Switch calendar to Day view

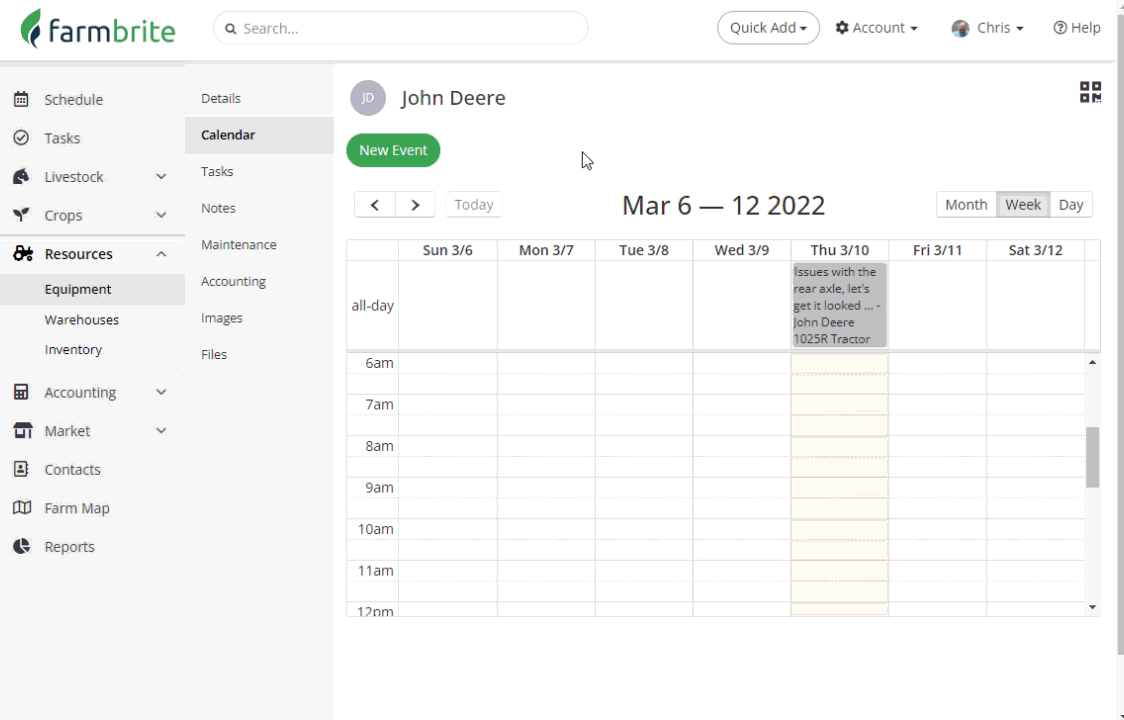(x=1071, y=205)
